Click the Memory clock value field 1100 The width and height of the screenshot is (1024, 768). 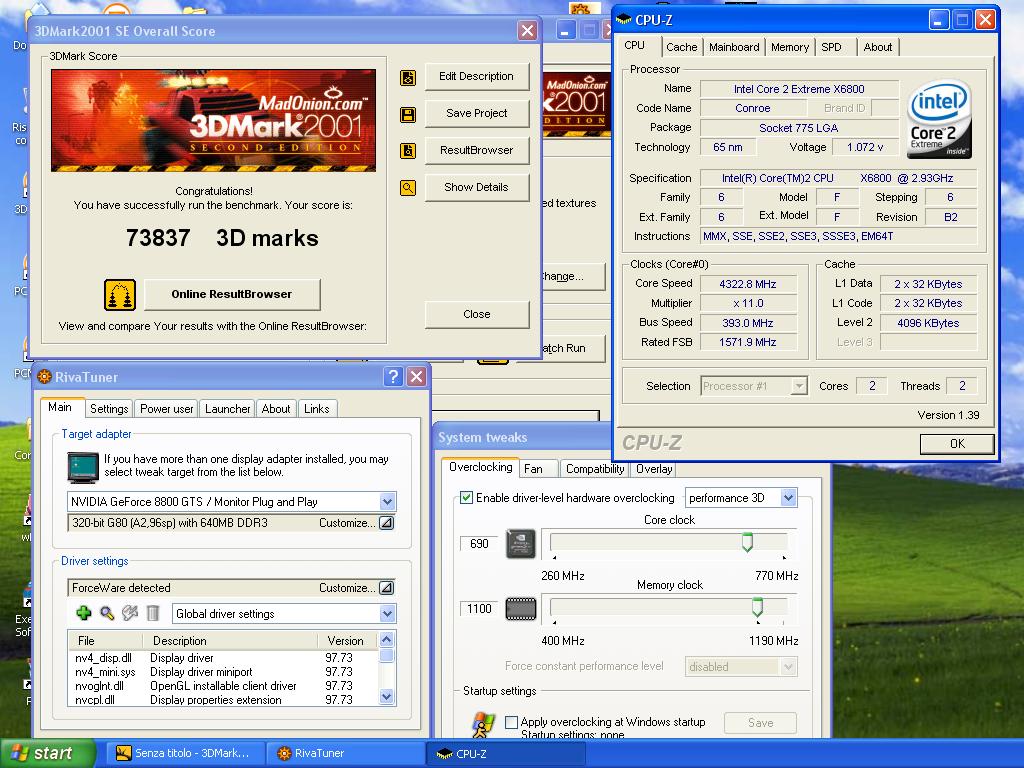(479, 609)
